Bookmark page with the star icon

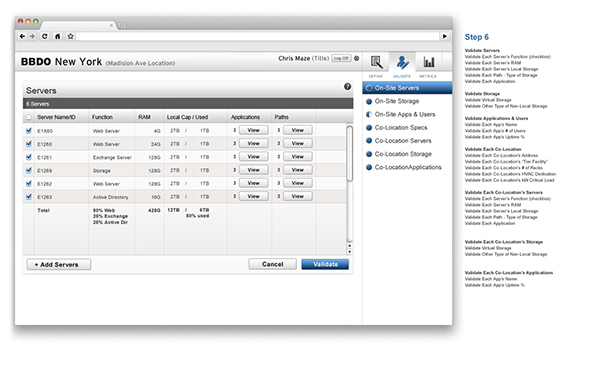click(70, 36)
